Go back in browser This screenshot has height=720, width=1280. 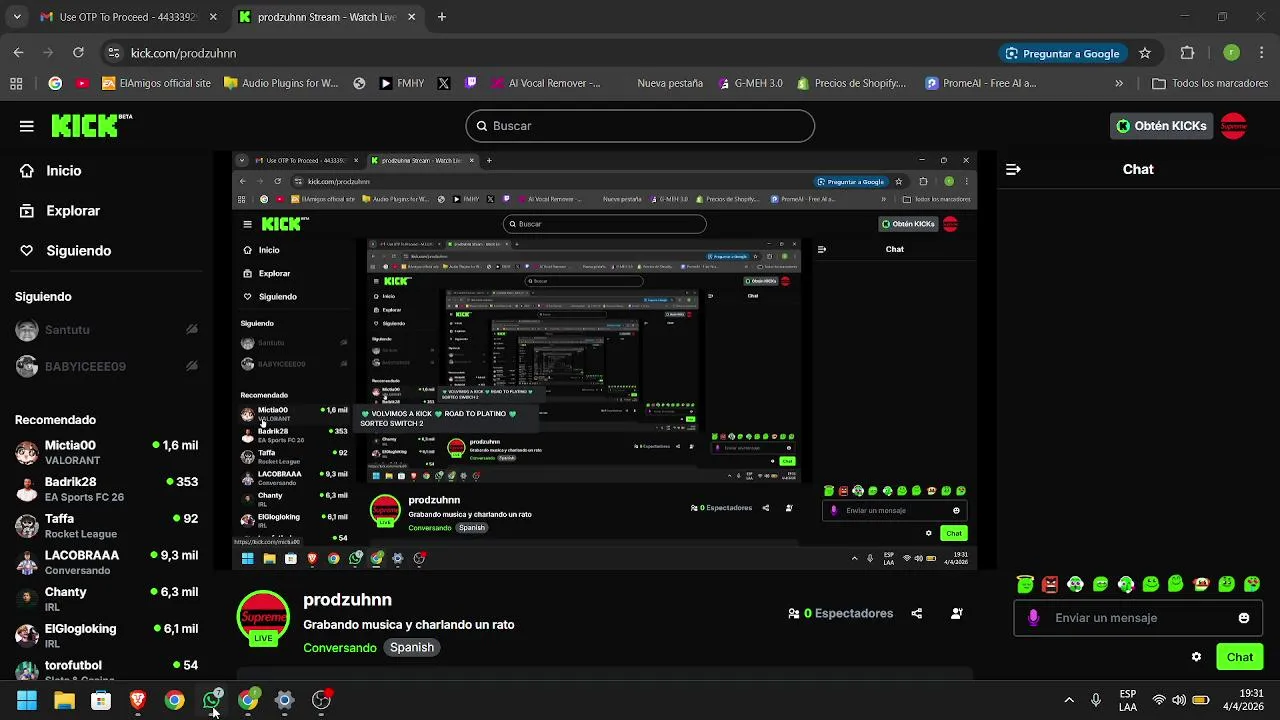point(19,53)
